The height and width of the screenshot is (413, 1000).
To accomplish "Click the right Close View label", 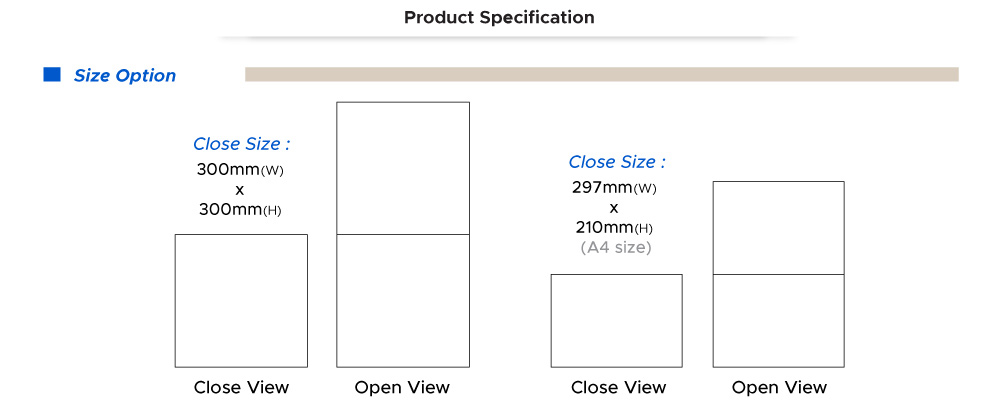I will (619, 388).
